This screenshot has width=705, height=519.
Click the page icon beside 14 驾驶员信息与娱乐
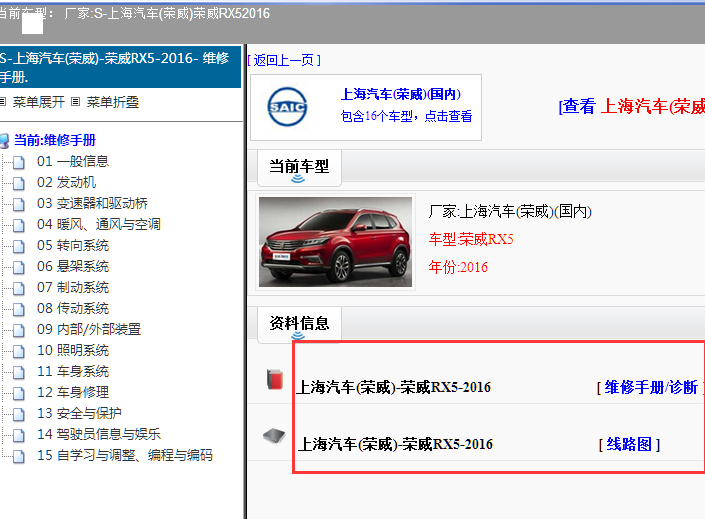point(19,435)
